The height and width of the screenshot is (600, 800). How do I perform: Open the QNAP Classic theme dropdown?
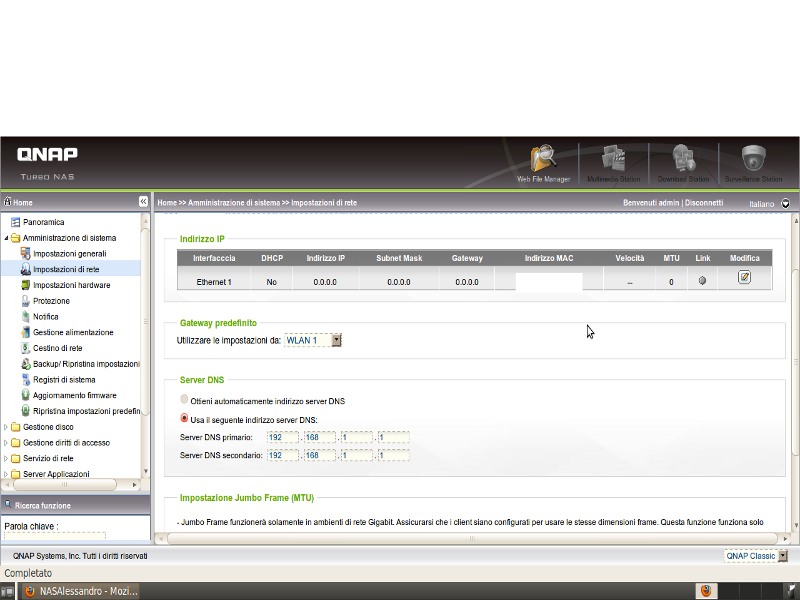(x=782, y=555)
